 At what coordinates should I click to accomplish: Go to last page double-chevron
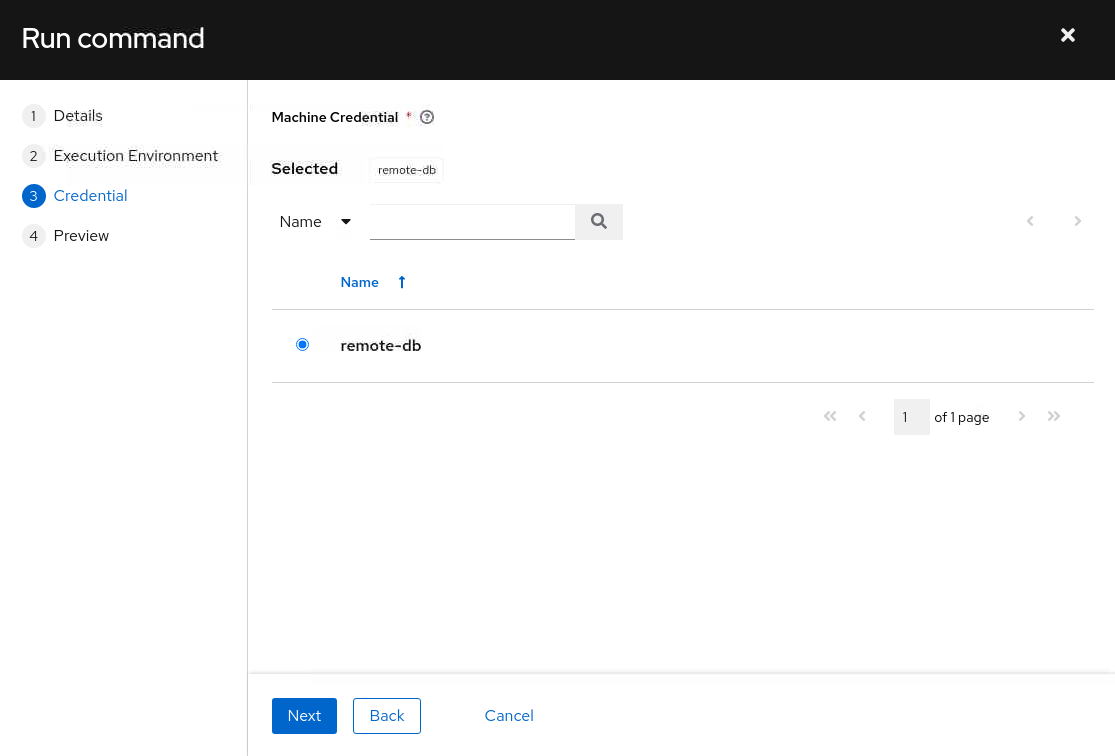tap(1054, 417)
